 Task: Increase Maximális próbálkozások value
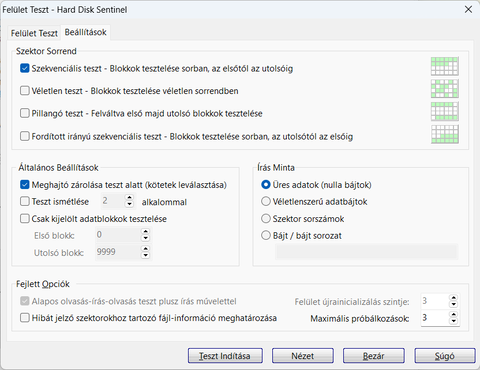(x=453, y=314)
